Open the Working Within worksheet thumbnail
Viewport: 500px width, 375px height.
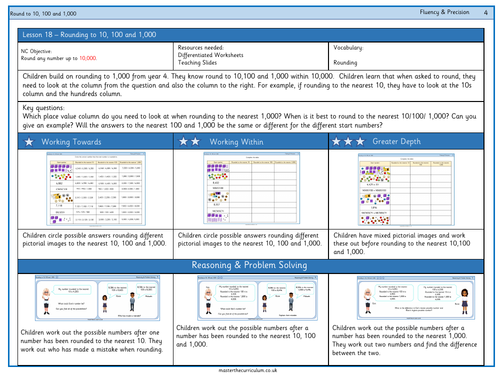tap(252, 188)
